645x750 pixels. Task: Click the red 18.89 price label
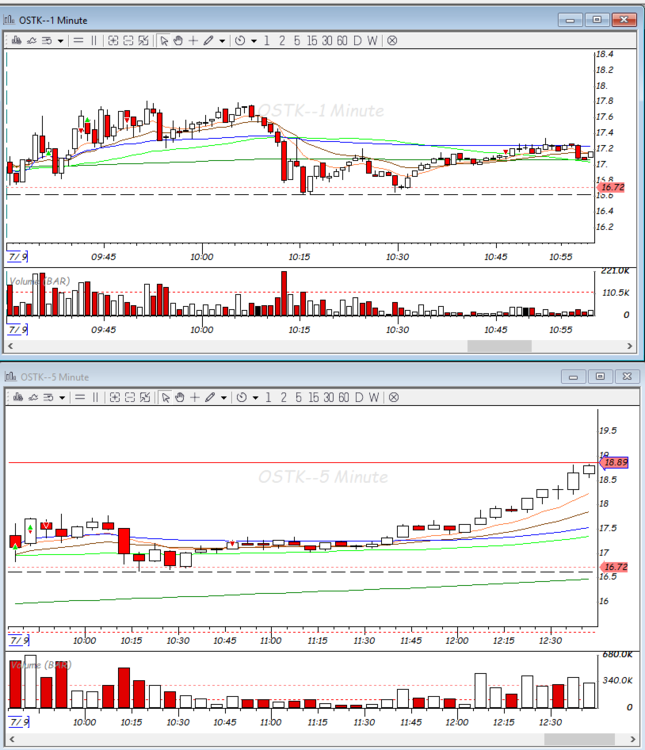click(x=614, y=462)
